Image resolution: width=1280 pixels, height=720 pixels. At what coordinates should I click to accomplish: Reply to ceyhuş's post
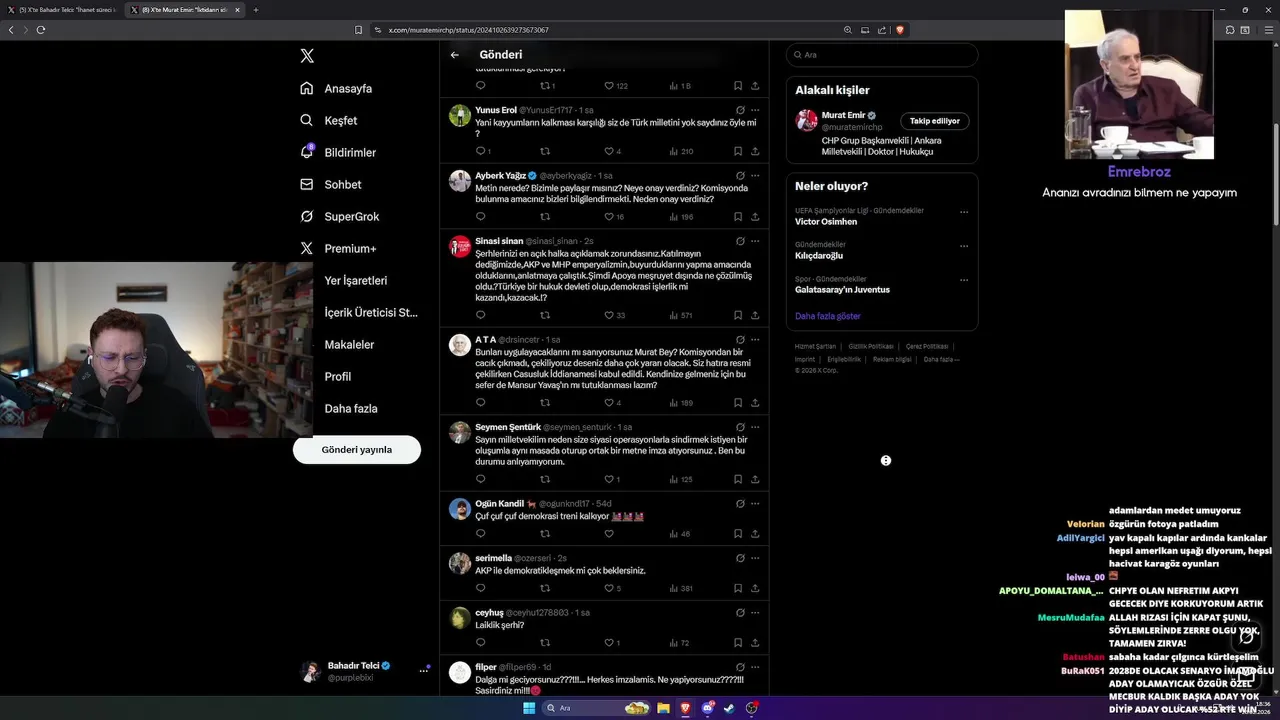click(481, 643)
